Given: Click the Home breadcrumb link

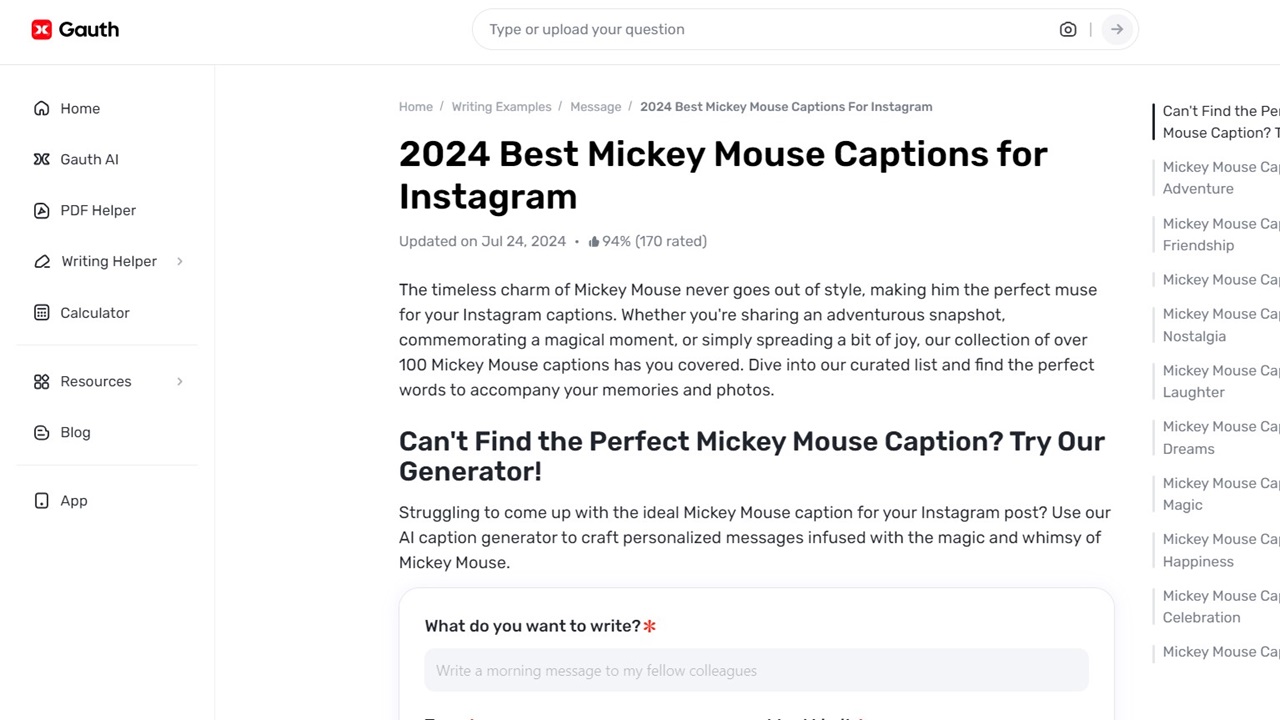Looking at the screenshot, I should 416,106.
